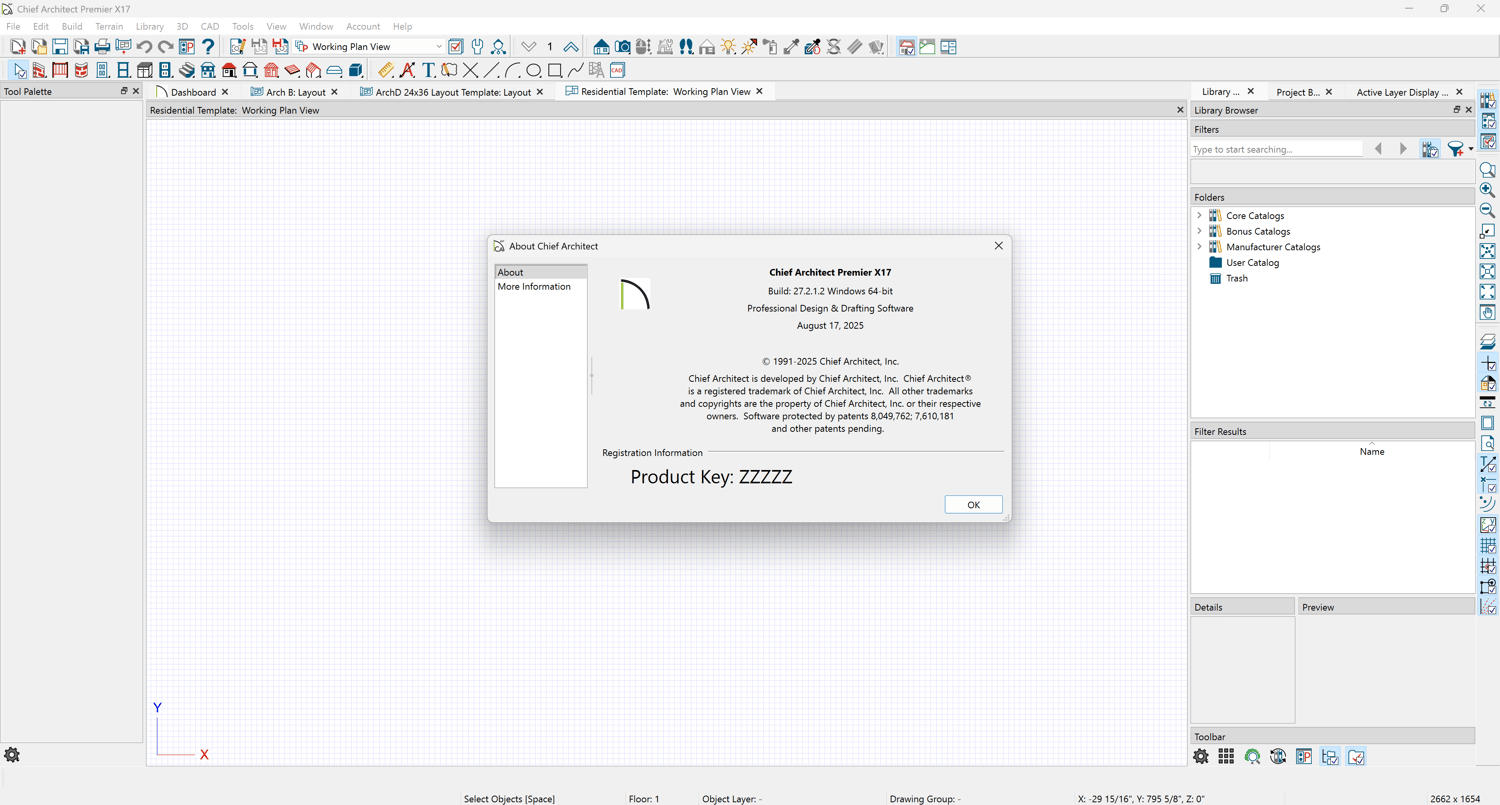Close the About Chief Architect dialog
Screen dimensions: 1500x805
tap(998, 246)
